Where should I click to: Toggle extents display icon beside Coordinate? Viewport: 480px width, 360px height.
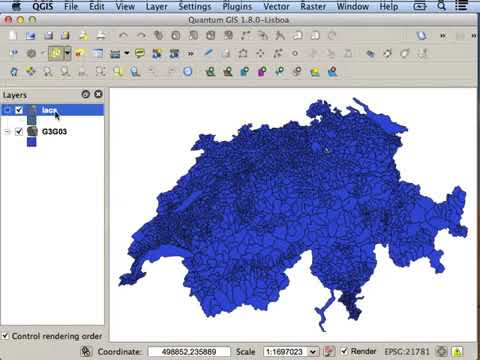86,351
